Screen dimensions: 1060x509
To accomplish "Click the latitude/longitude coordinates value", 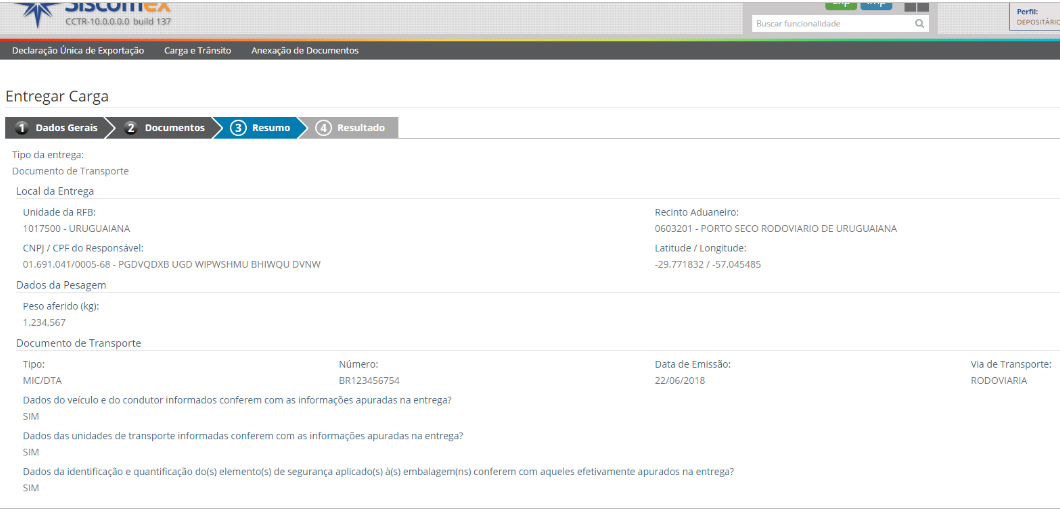I will 707,264.
